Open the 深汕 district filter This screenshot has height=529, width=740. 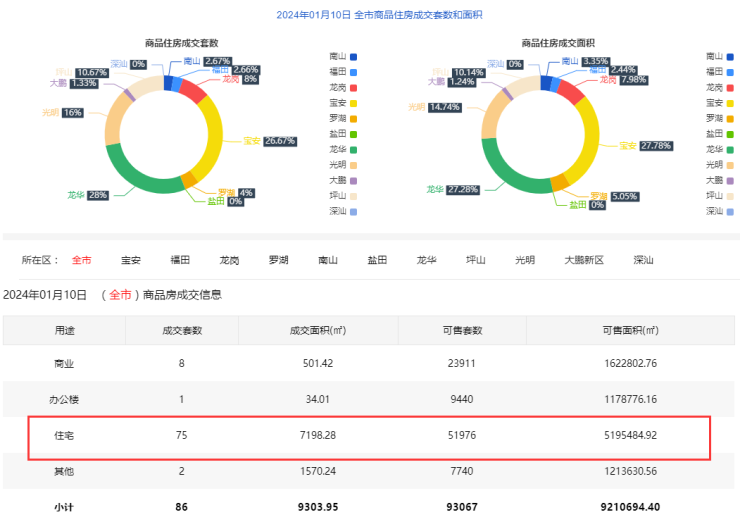pos(643,260)
